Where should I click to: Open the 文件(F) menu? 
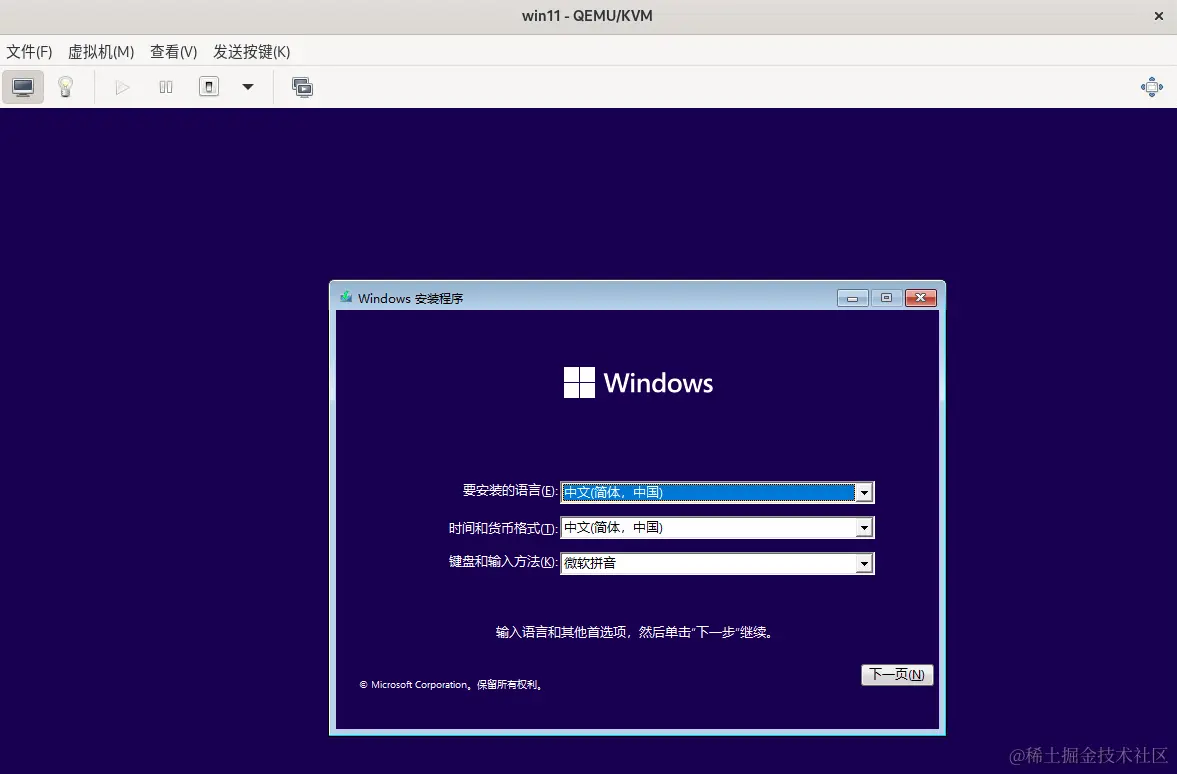29,52
